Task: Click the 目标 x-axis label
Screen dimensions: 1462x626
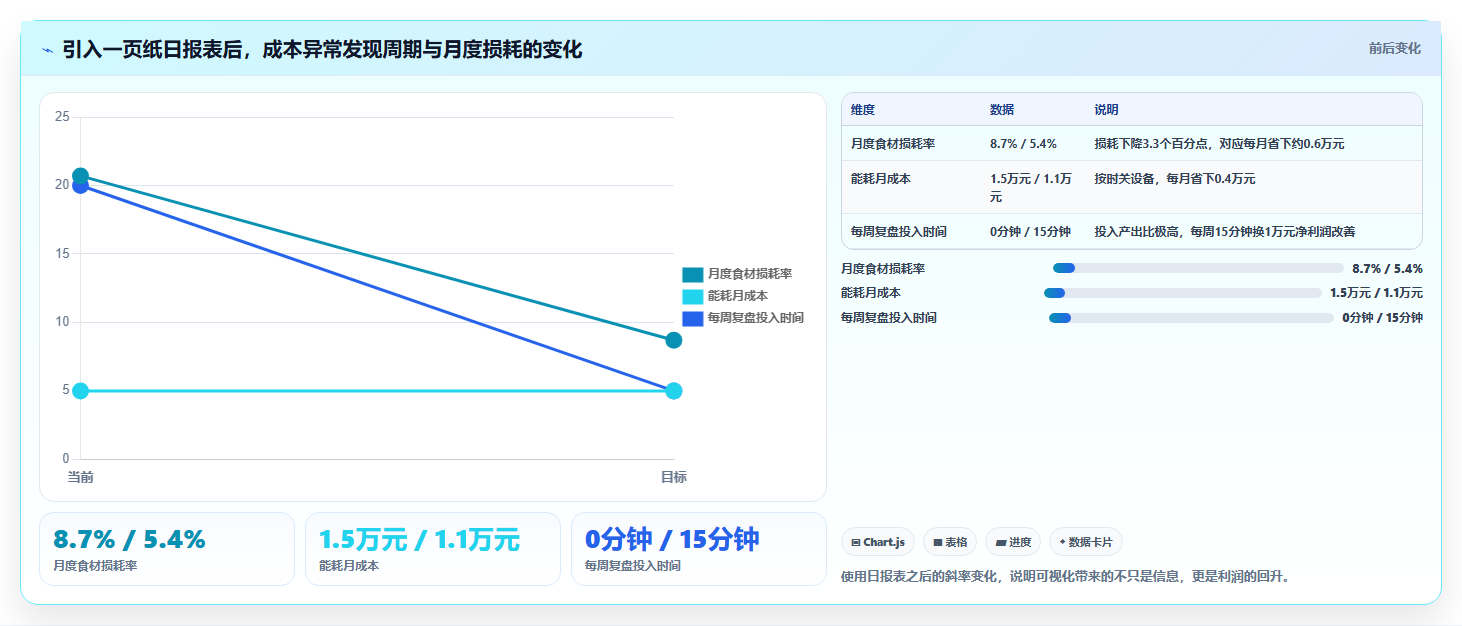Action: 674,477
